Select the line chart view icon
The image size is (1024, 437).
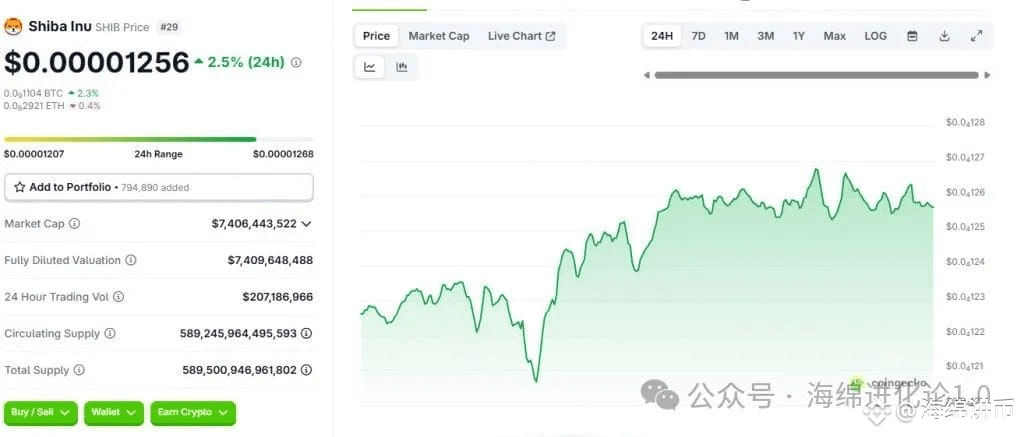[x=370, y=67]
